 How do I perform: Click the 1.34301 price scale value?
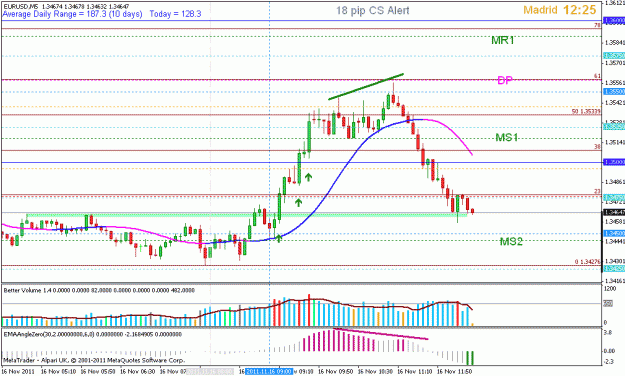[614, 261]
